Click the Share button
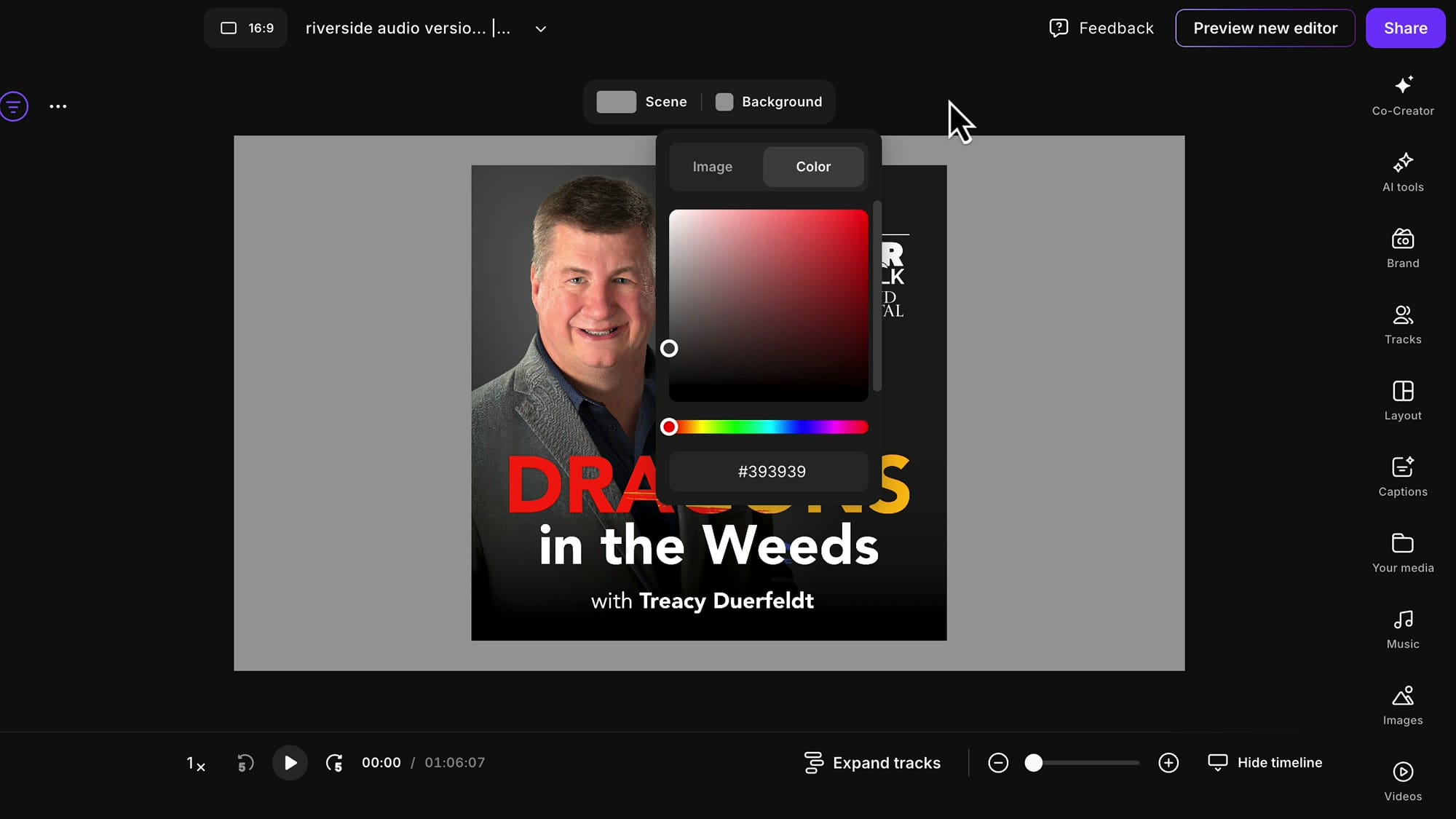The image size is (1456, 819). click(1405, 28)
